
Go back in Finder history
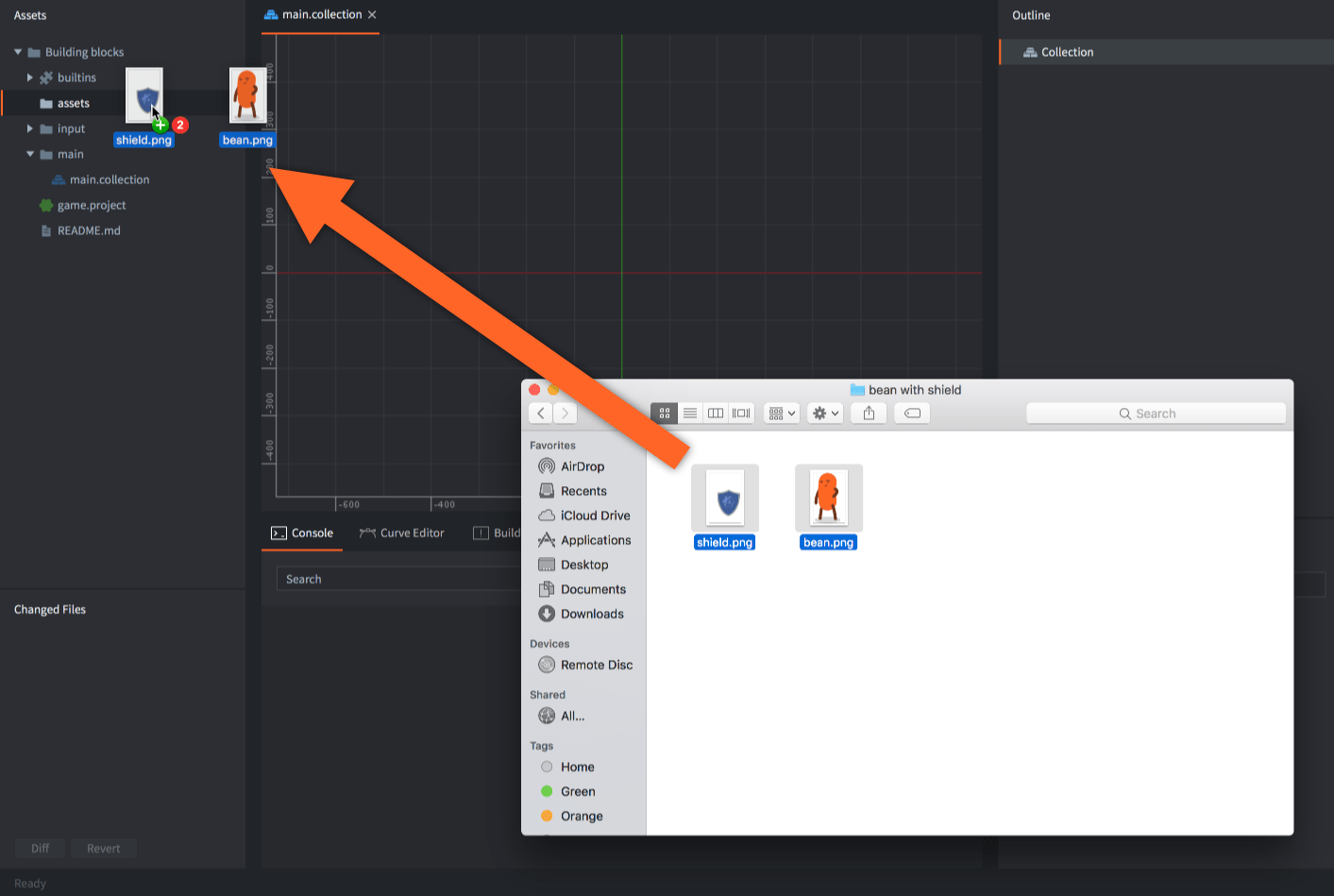click(x=540, y=414)
